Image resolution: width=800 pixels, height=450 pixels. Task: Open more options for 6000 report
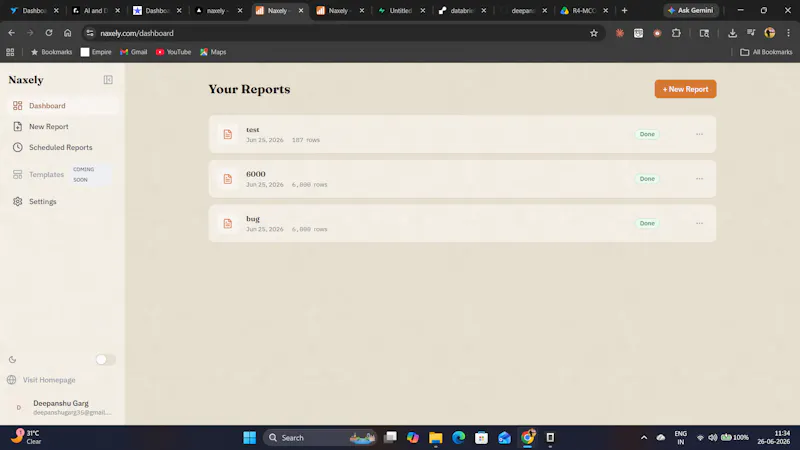click(x=699, y=179)
